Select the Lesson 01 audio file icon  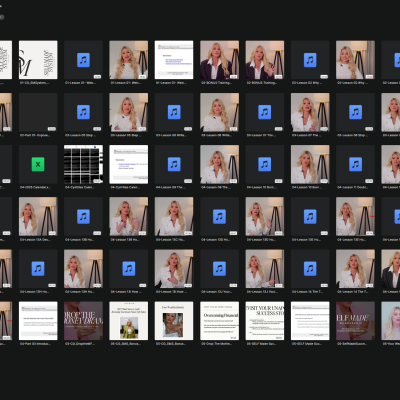[83, 60]
